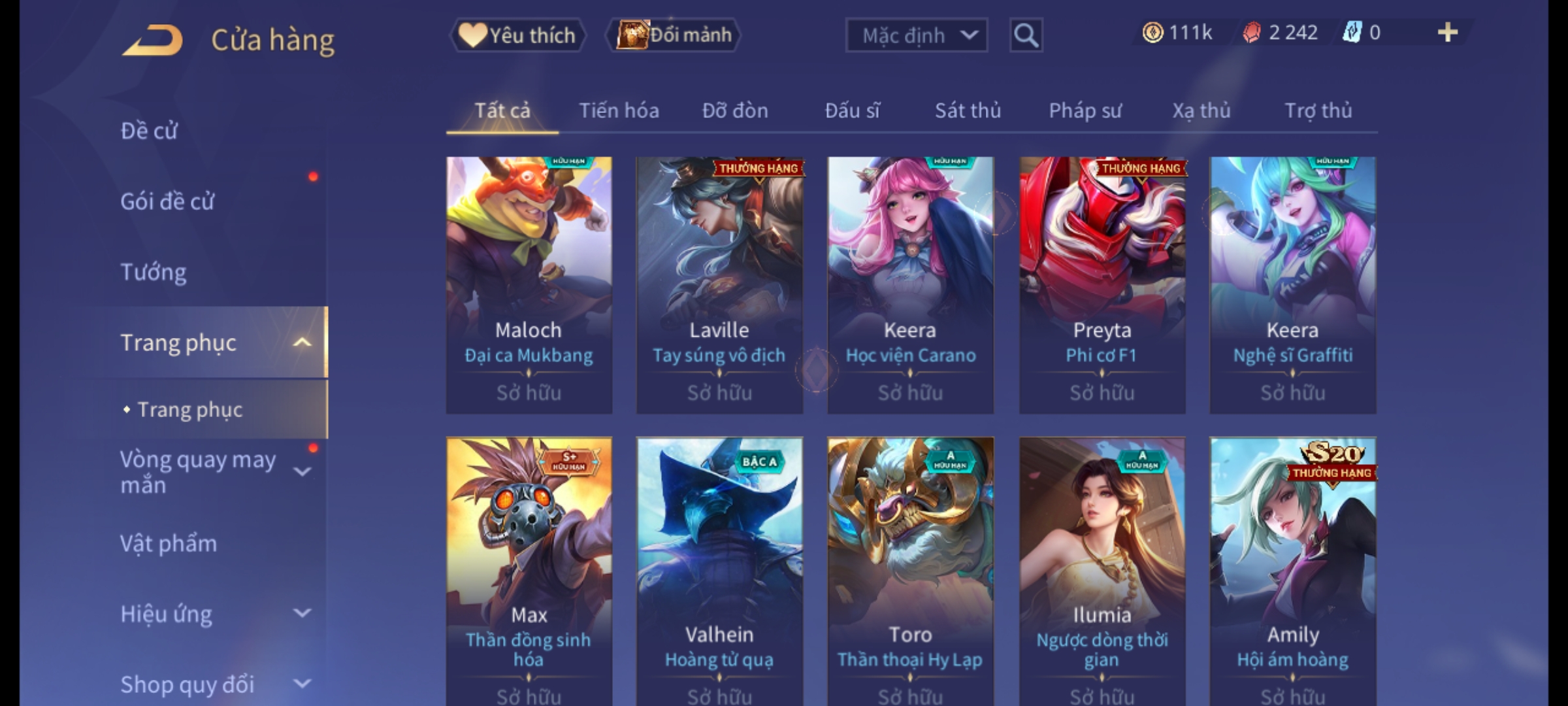Switch to the Tiến hóa tab
This screenshot has height=706, width=1568.
click(619, 110)
